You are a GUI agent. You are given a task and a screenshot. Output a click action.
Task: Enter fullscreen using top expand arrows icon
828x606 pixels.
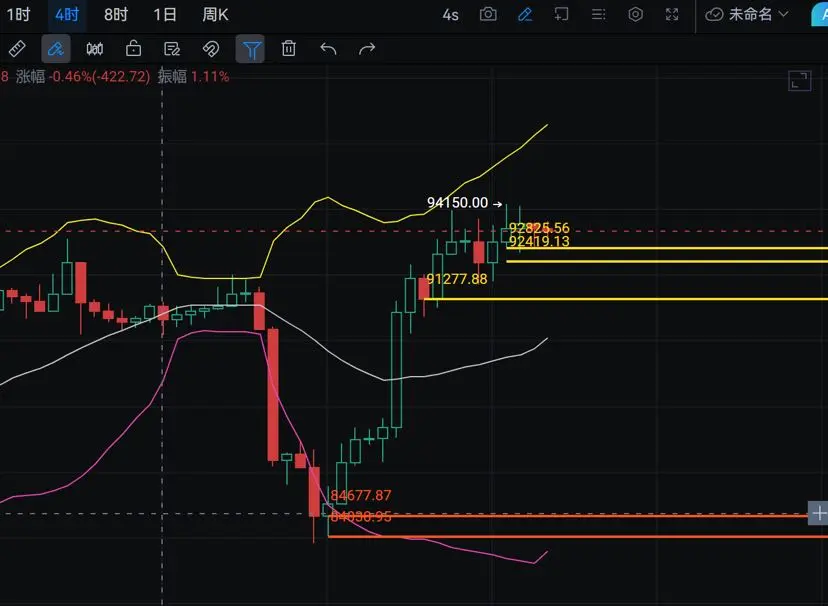point(672,14)
